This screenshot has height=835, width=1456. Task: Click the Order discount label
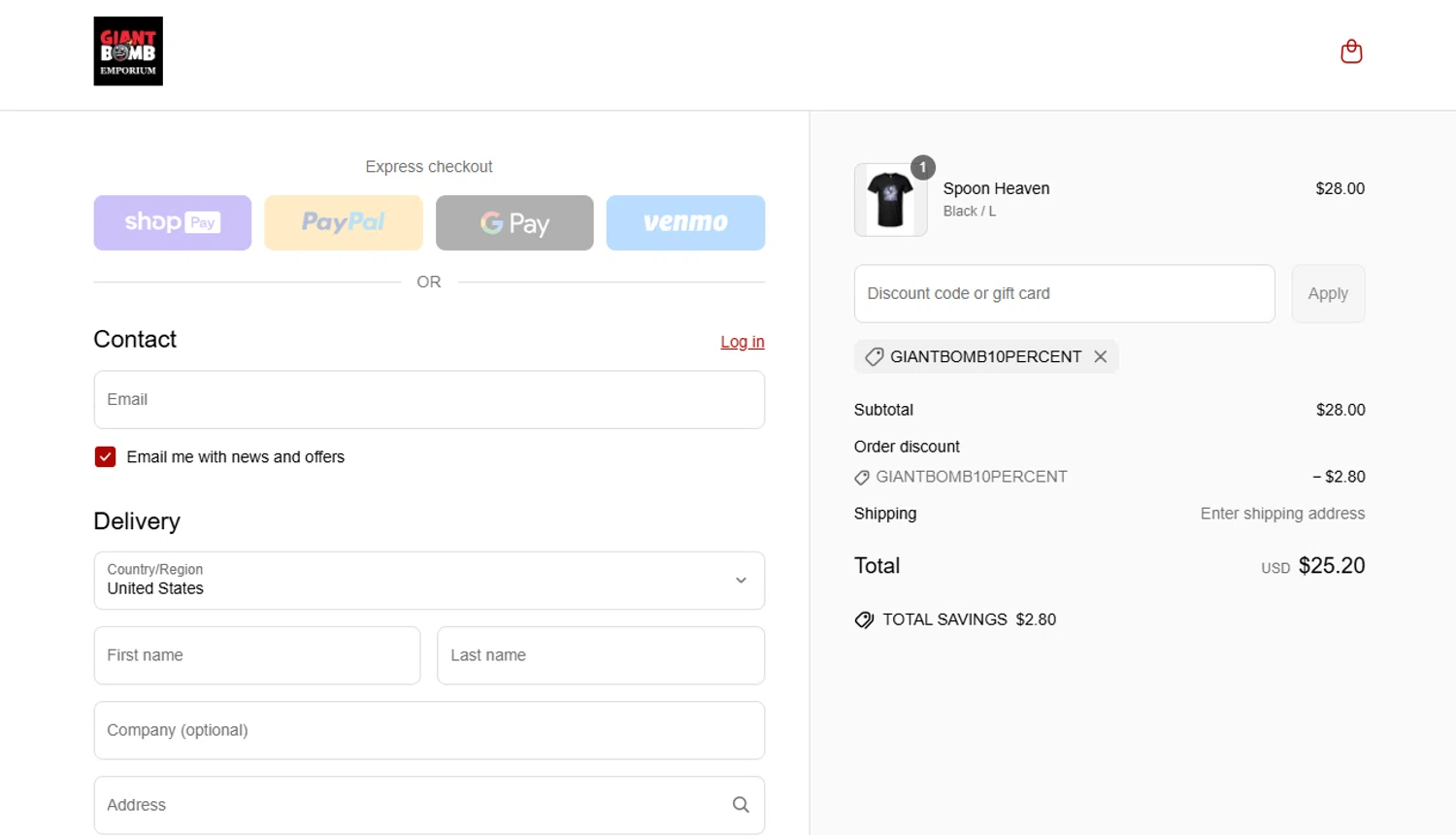(907, 447)
